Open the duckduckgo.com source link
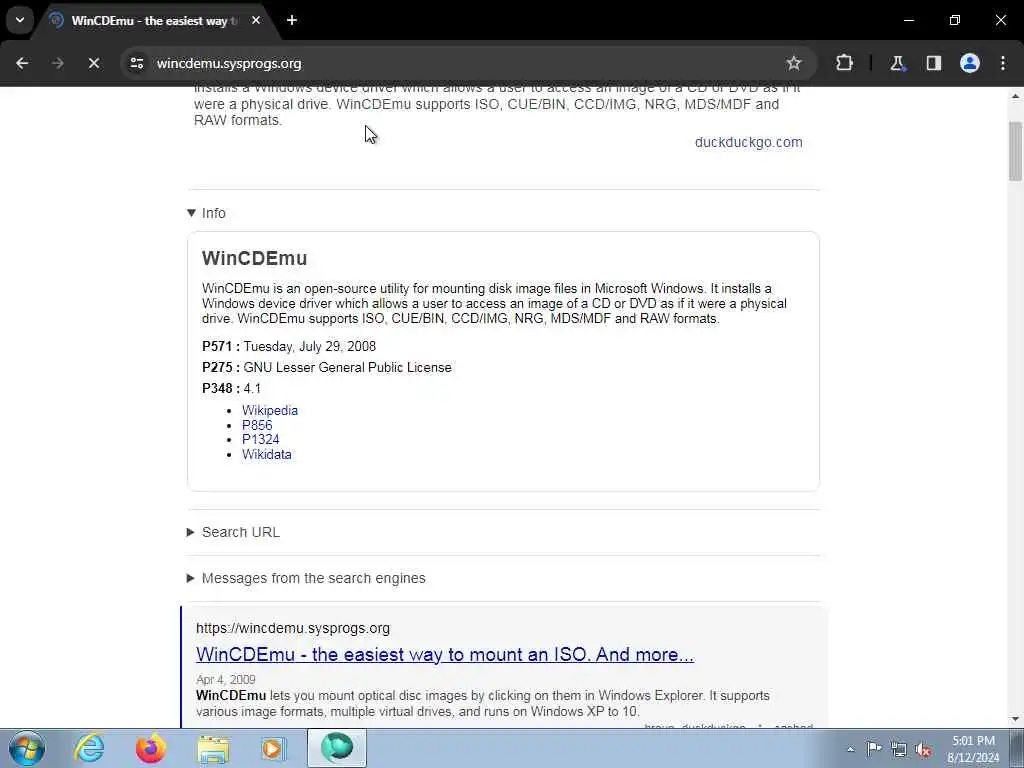The width and height of the screenshot is (1024, 768). [x=748, y=142]
